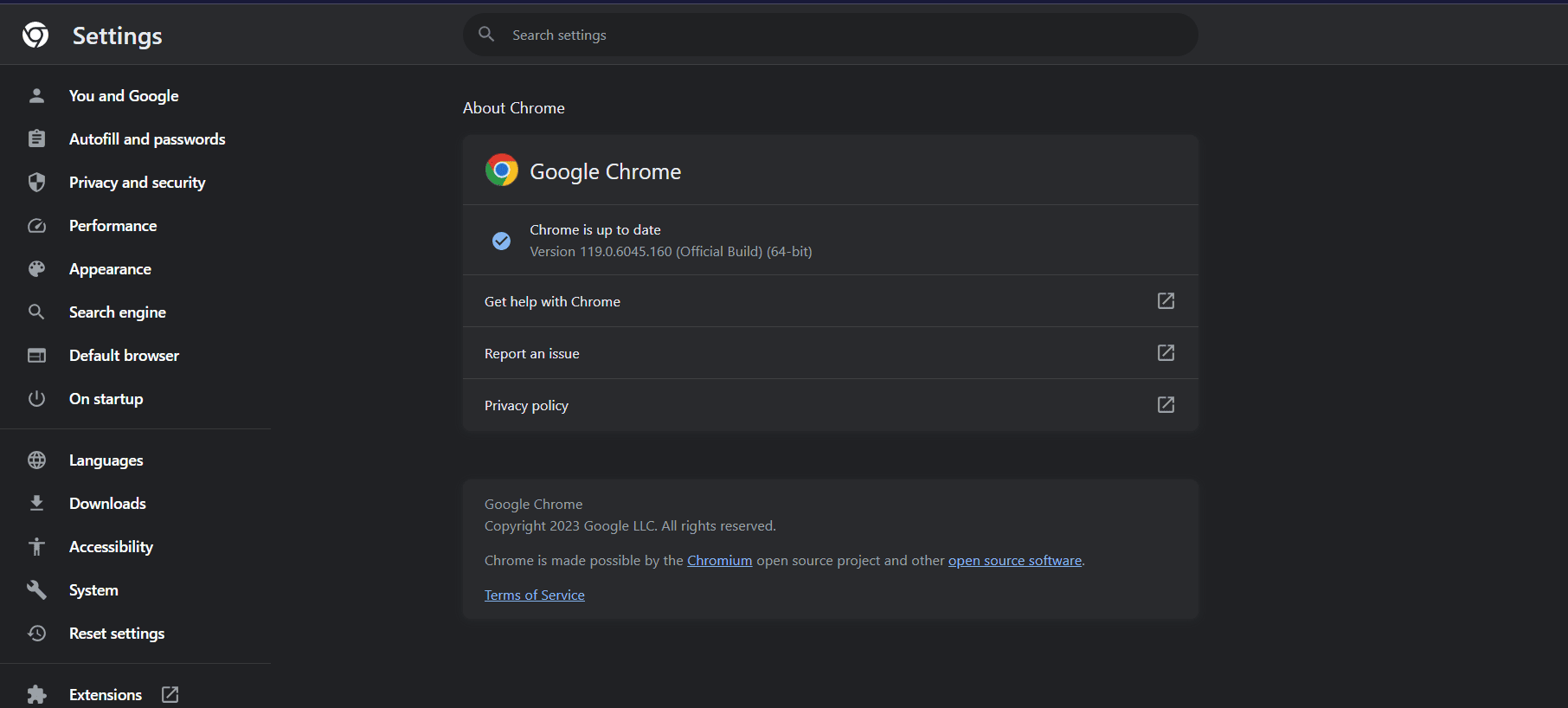Click the colorful Google Chrome logo
Image resolution: width=1568 pixels, height=708 pixels.
click(502, 170)
